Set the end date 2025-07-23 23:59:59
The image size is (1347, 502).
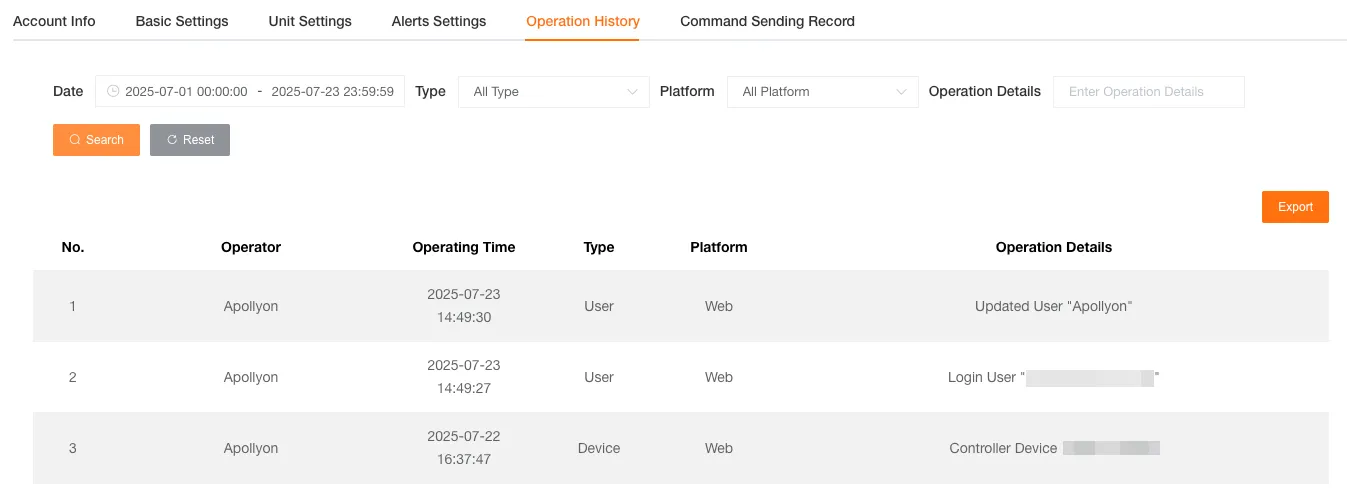pyautogui.click(x=332, y=91)
